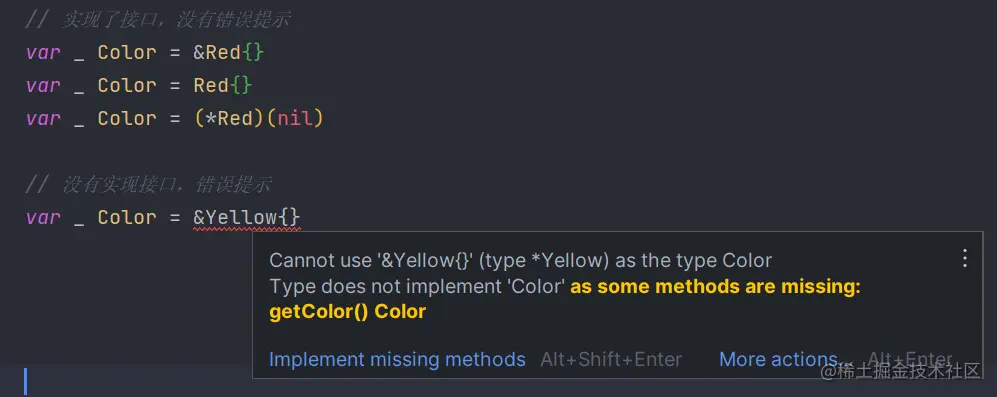Click the red-underlined &Yellow{} expression
The image size is (997, 397).
(247, 218)
